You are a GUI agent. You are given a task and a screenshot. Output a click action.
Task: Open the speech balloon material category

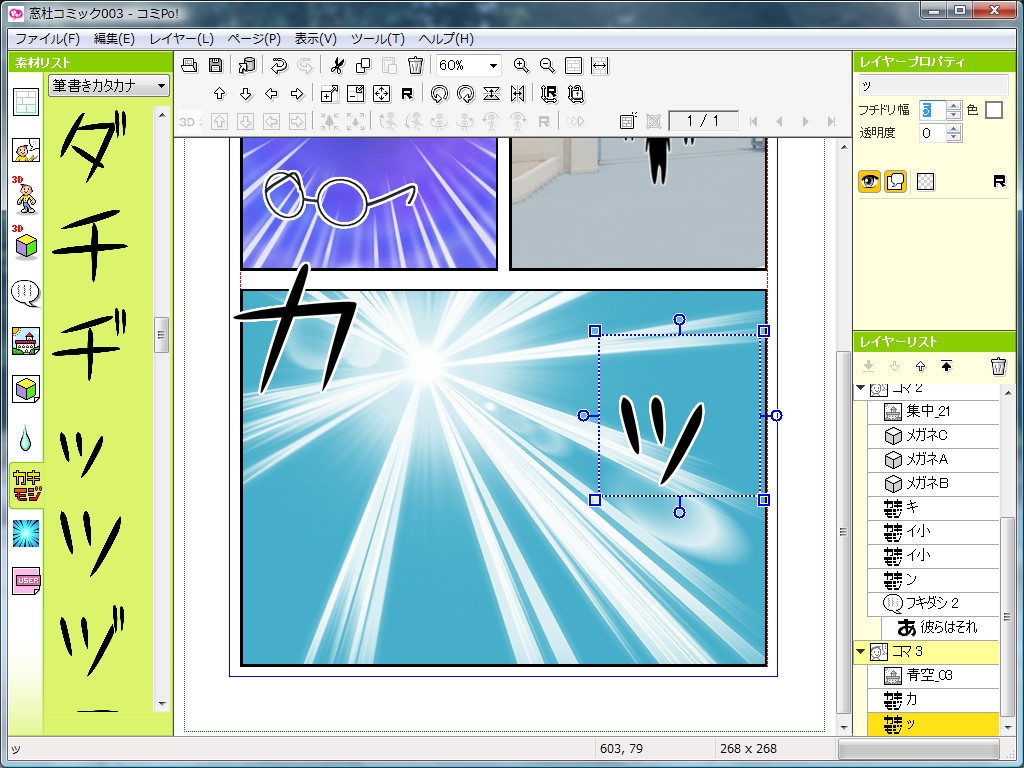point(26,293)
